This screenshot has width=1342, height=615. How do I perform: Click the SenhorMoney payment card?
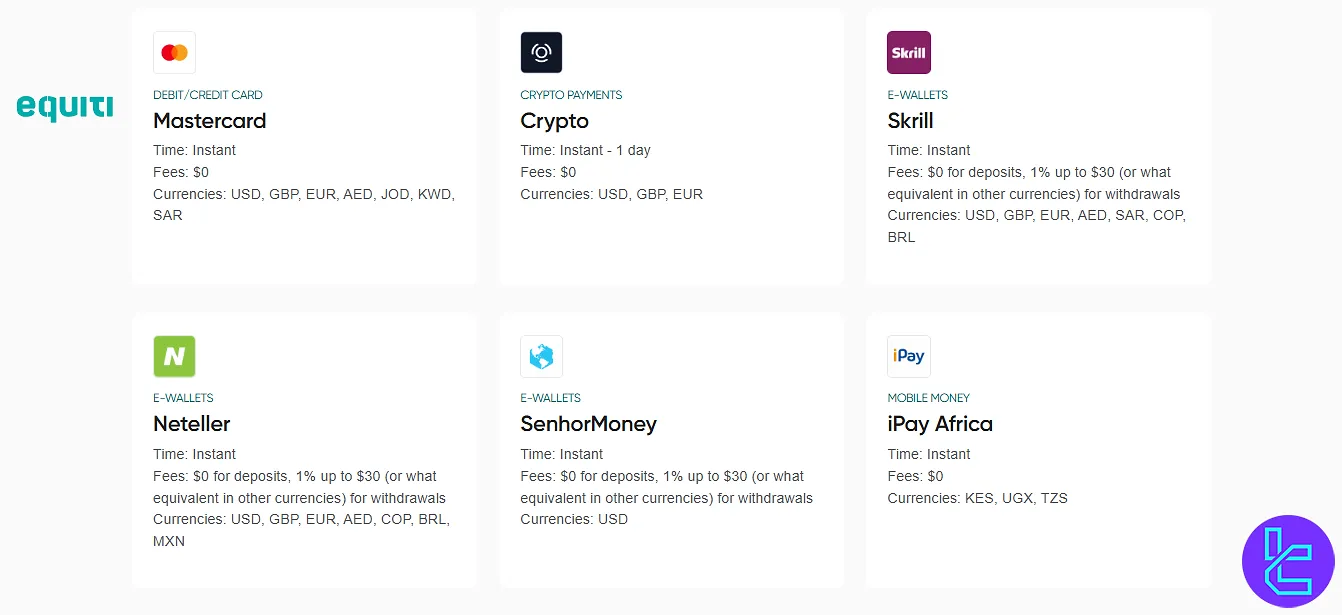[x=671, y=449]
